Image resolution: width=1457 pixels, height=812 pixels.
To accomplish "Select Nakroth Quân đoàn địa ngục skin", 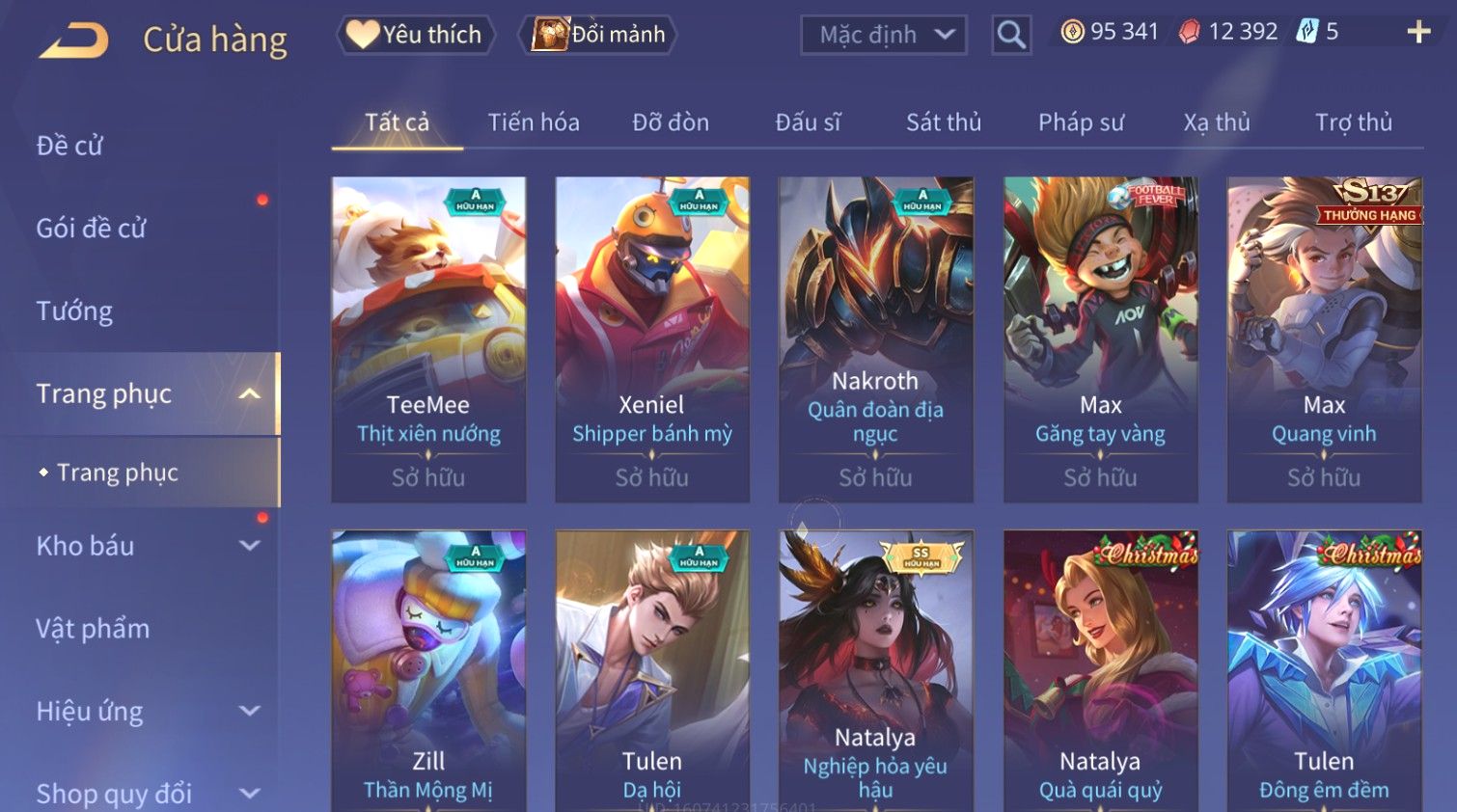I will tap(875, 339).
